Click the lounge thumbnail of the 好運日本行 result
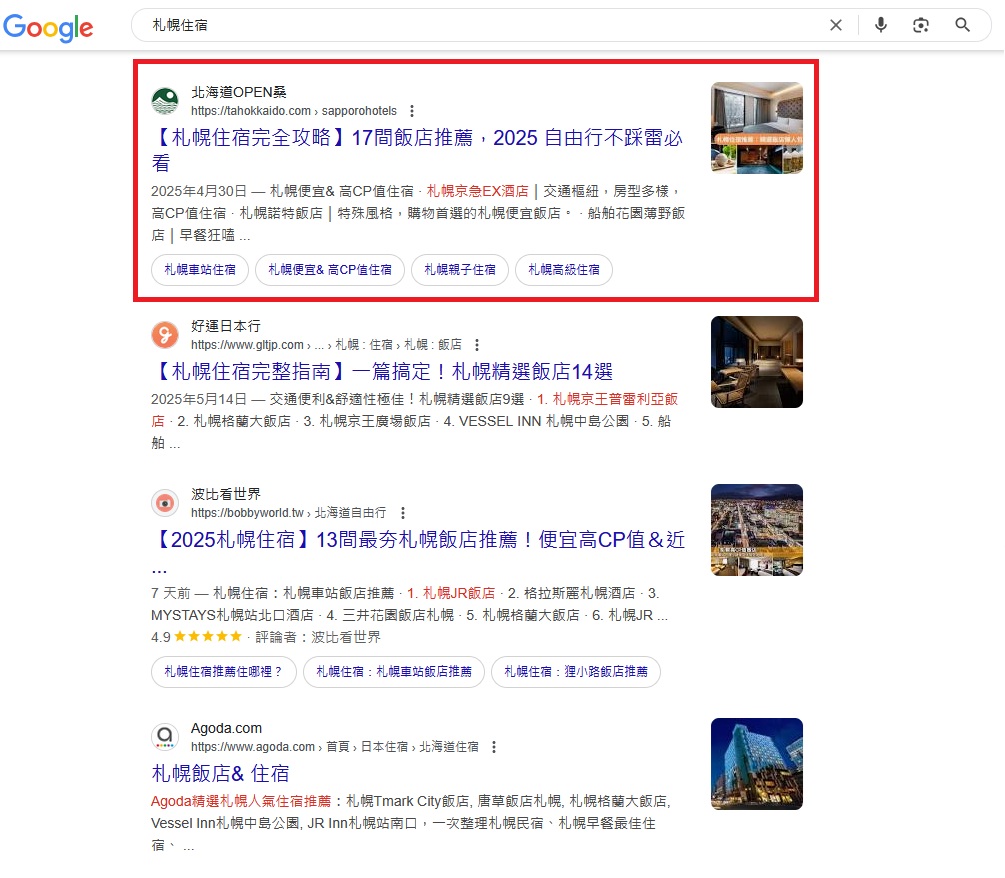1005x878 pixels. click(x=757, y=362)
